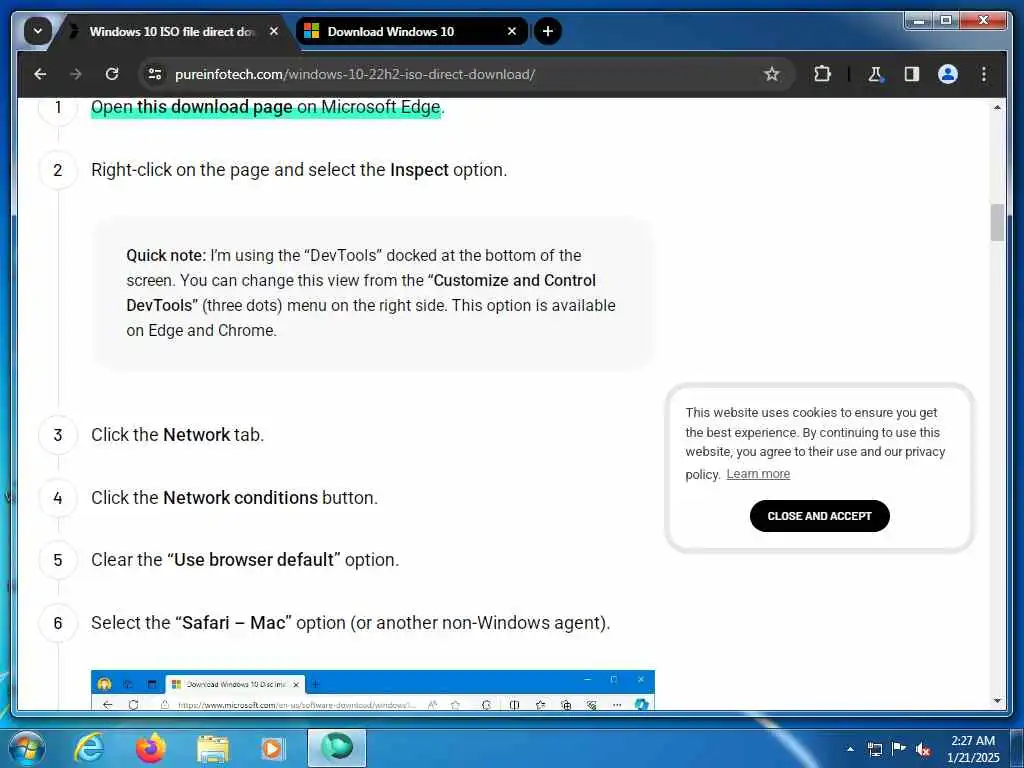Open the Chrome three-dot menu
The height and width of the screenshot is (768, 1024).
(984, 74)
